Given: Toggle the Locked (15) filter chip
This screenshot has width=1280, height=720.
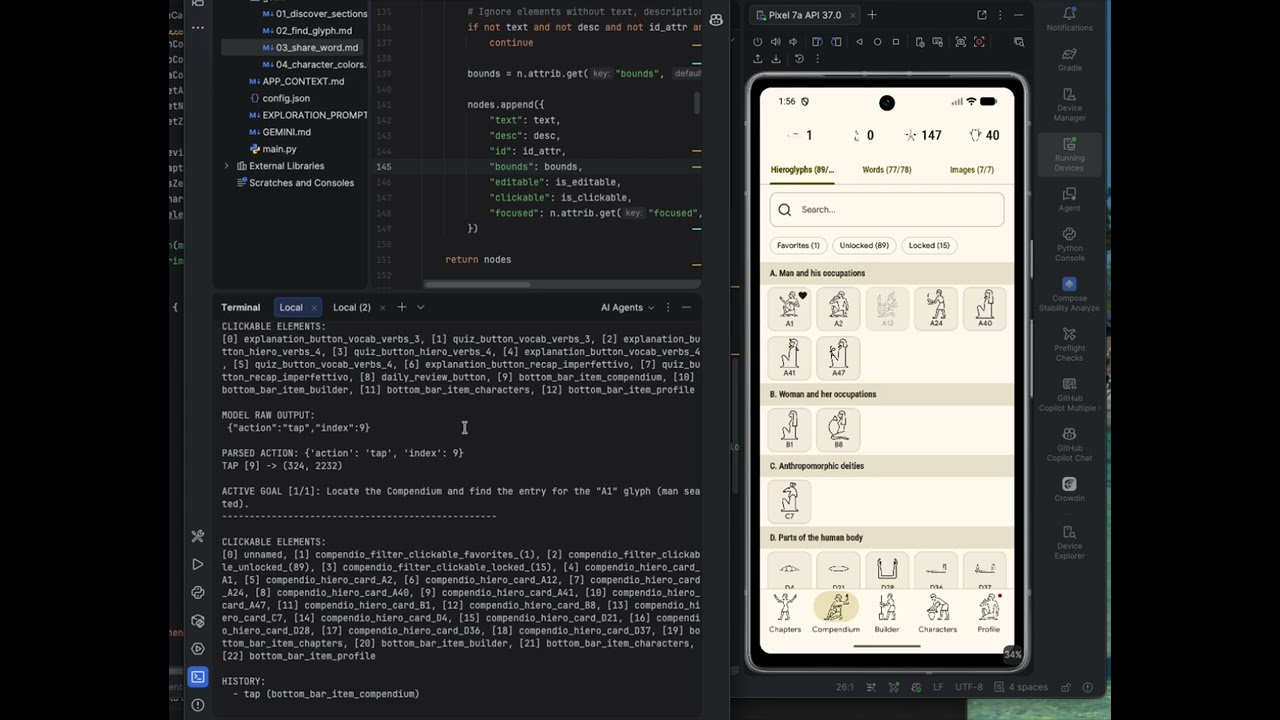Looking at the screenshot, I should click(x=929, y=245).
